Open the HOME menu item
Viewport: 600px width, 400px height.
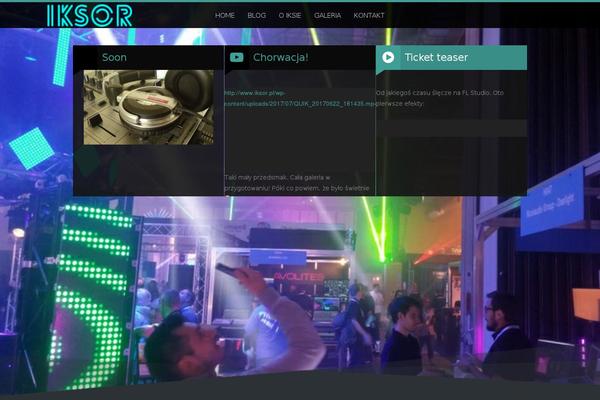(x=225, y=15)
